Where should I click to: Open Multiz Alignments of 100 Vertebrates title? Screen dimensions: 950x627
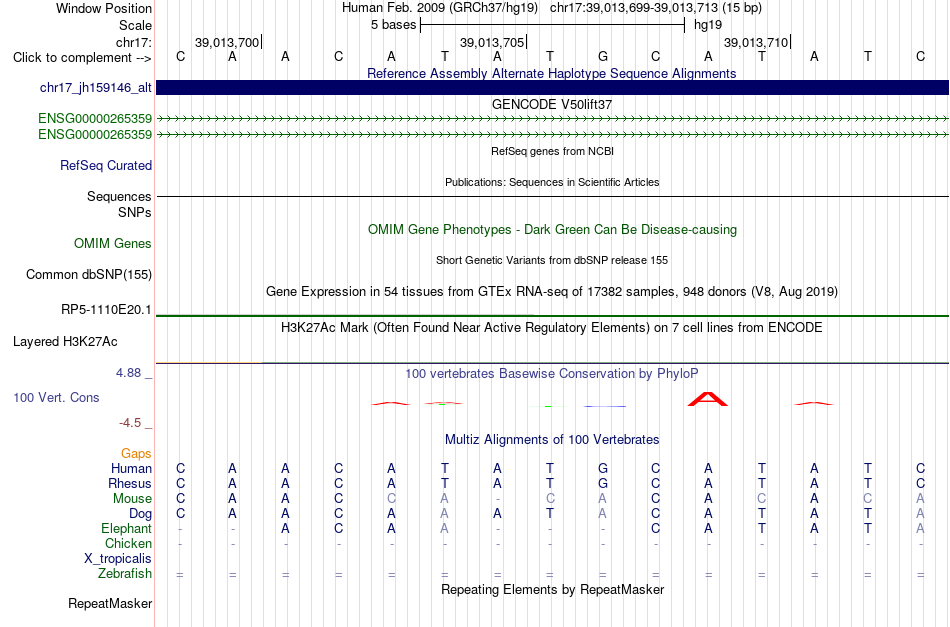point(552,440)
